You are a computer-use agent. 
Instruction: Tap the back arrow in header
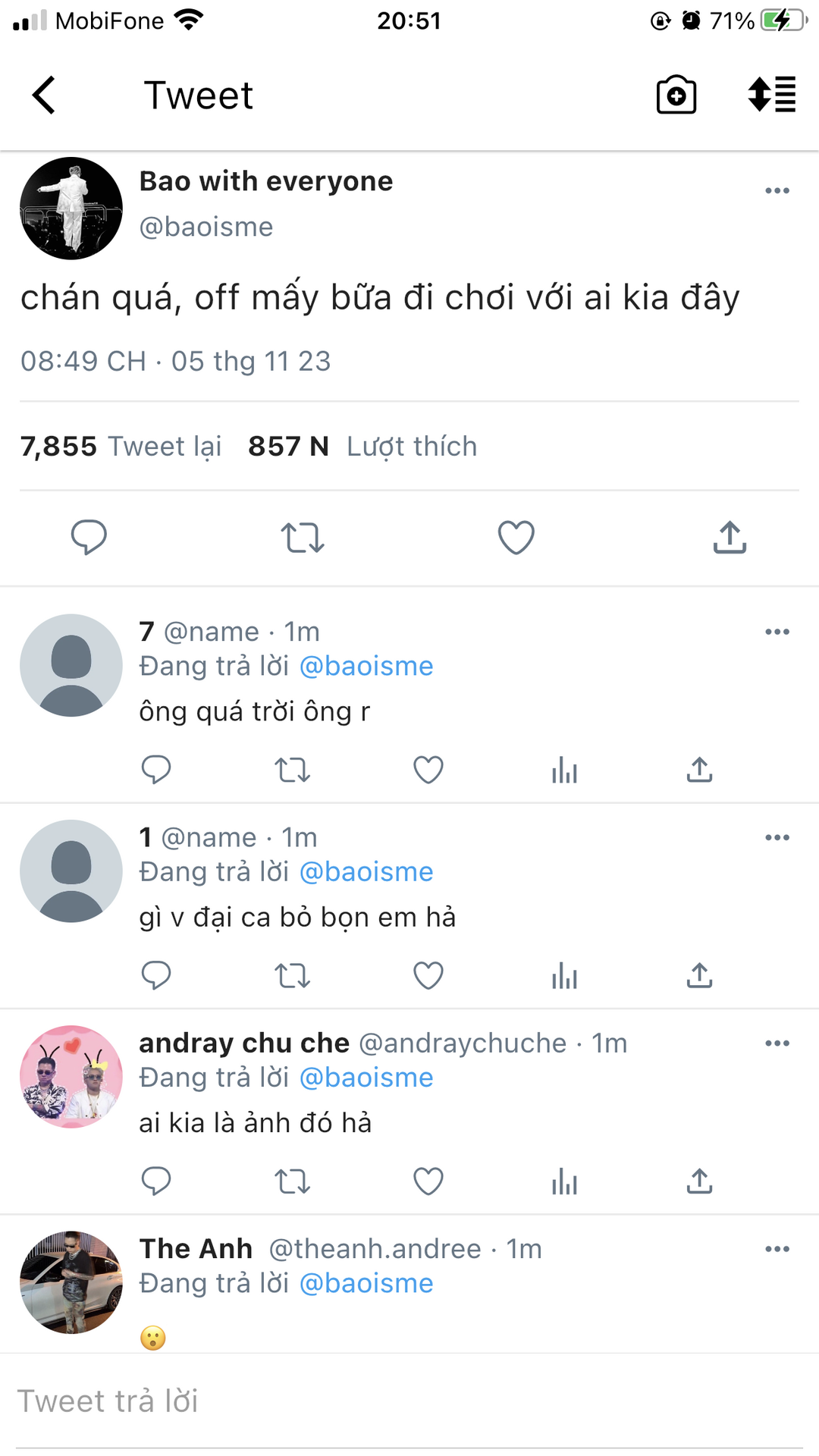[x=44, y=96]
